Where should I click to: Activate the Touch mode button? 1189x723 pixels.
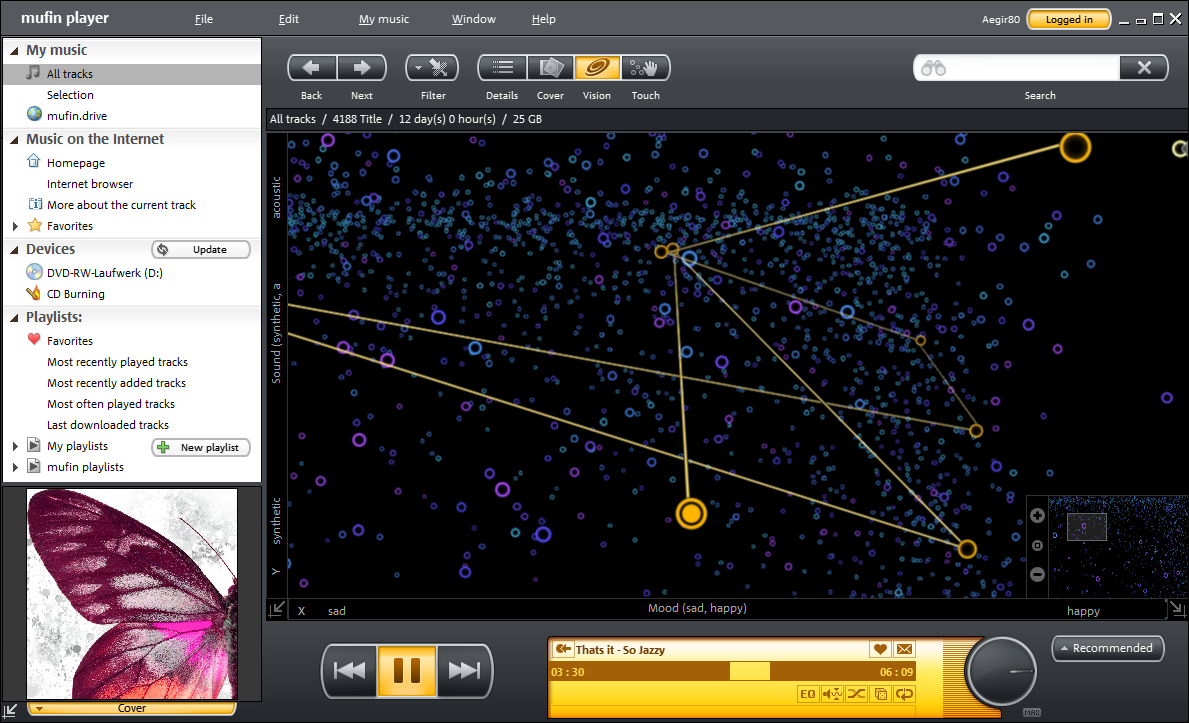point(645,68)
